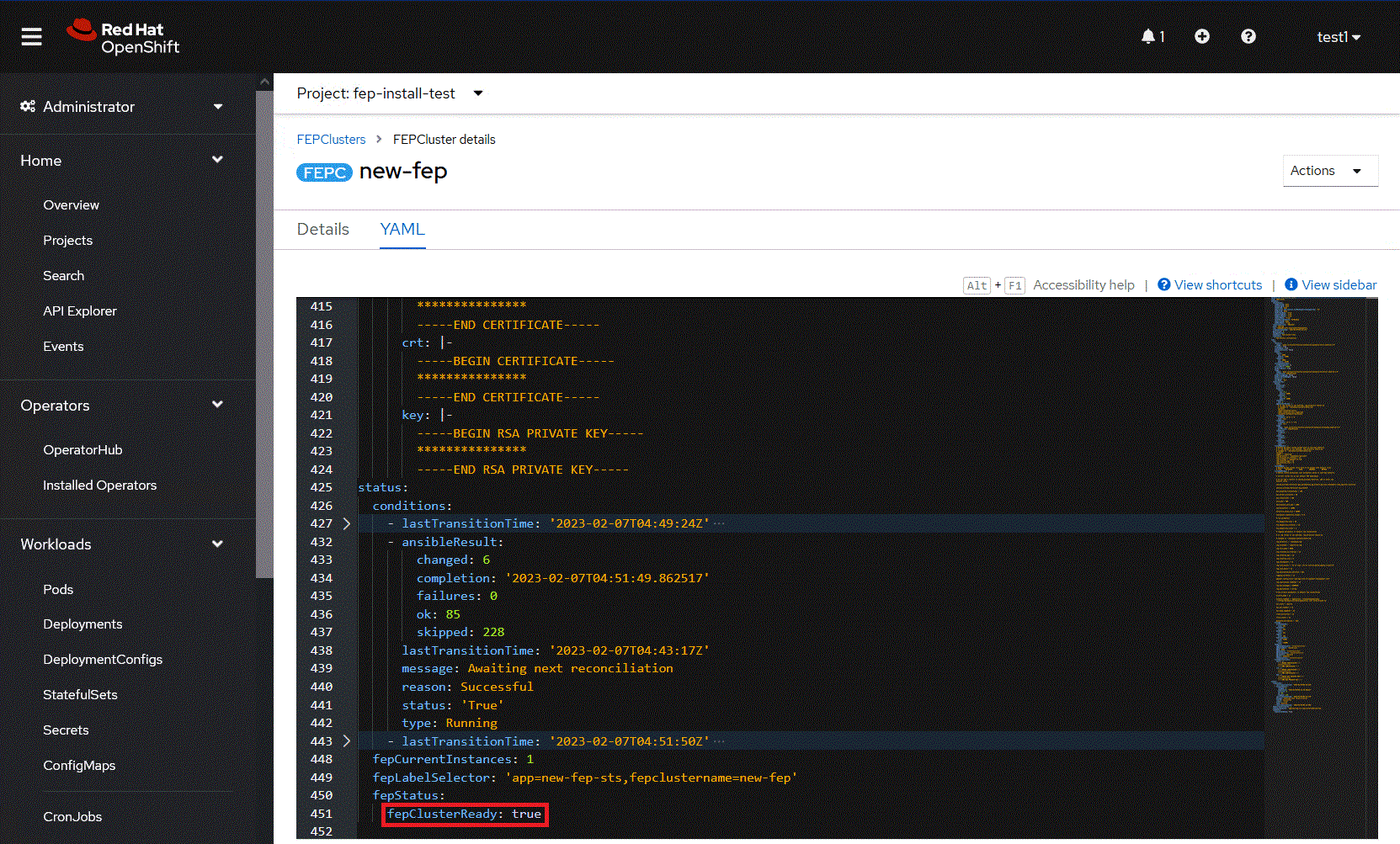Open the help question mark icon
Image resolution: width=1400 pixels, height=844 pixels.
point(1248,36)
